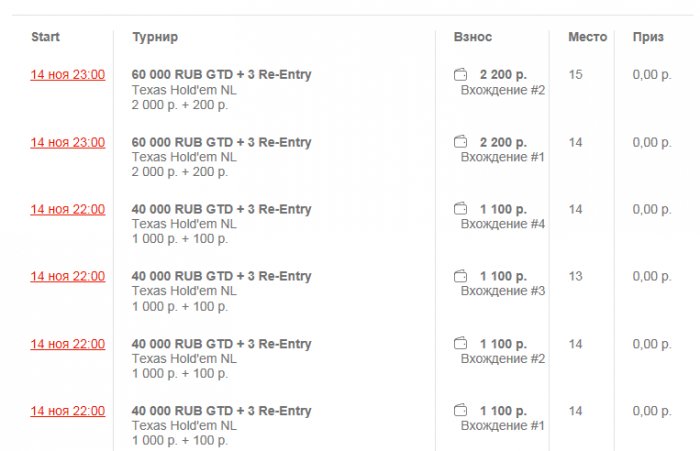Click wallet icon for 40 000 RUB entry #3
700x451 pixels.
click(x=461, y=276)
